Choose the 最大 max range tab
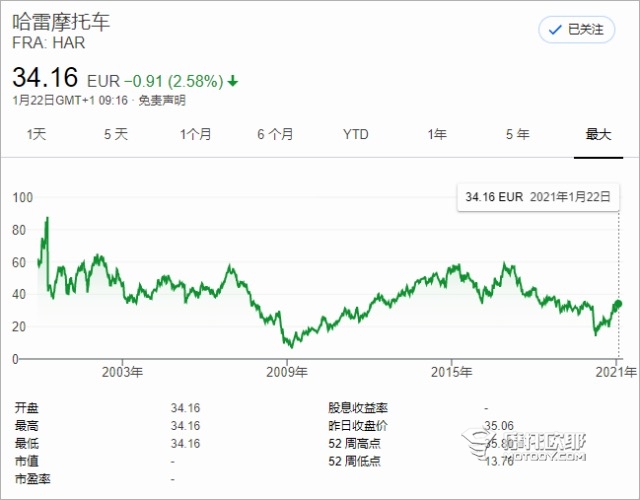This screenshot has height=500, width=640. [x=598, y=134]
